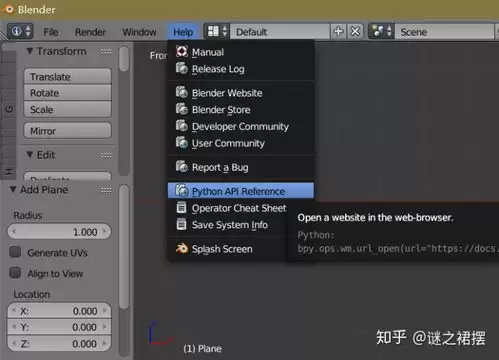Screen dimensions: 499x360
Task: Collapse the Add Plane operator panel
Action: point(13,189)
